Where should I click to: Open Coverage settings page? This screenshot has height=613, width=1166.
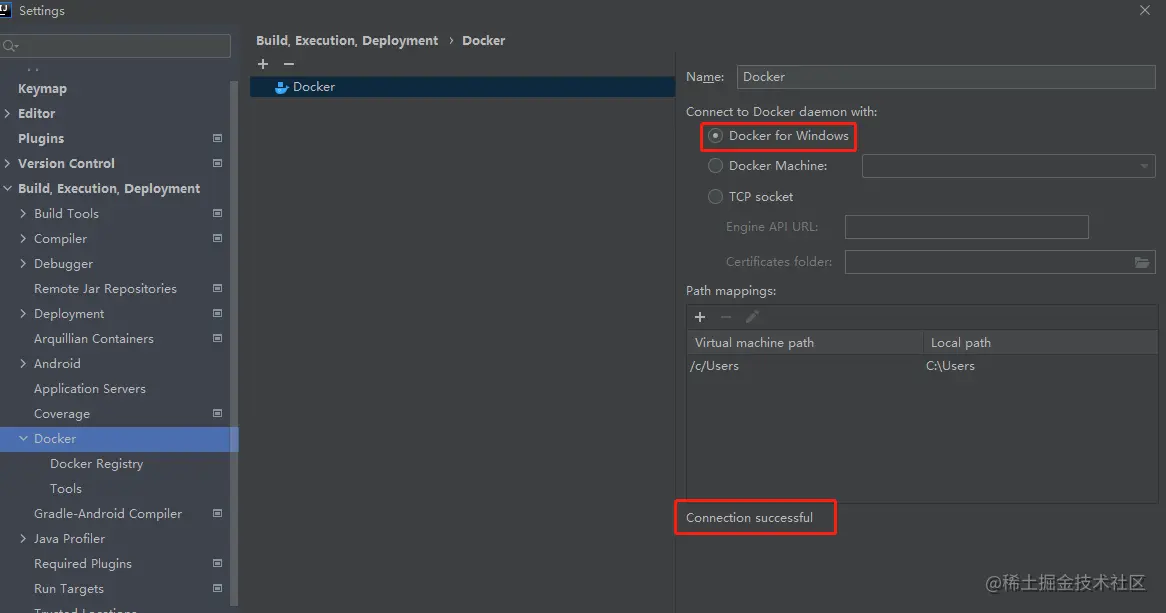tap(62, 414)
